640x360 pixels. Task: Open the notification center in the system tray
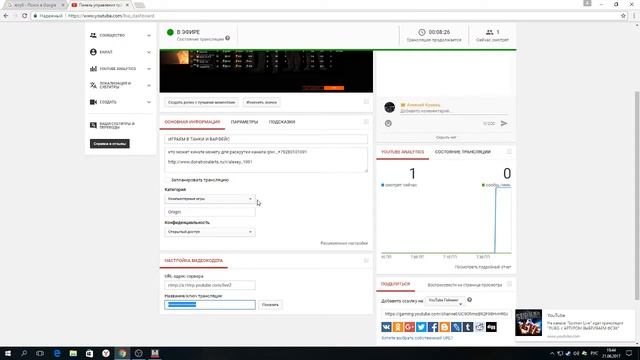coord(629,353)
